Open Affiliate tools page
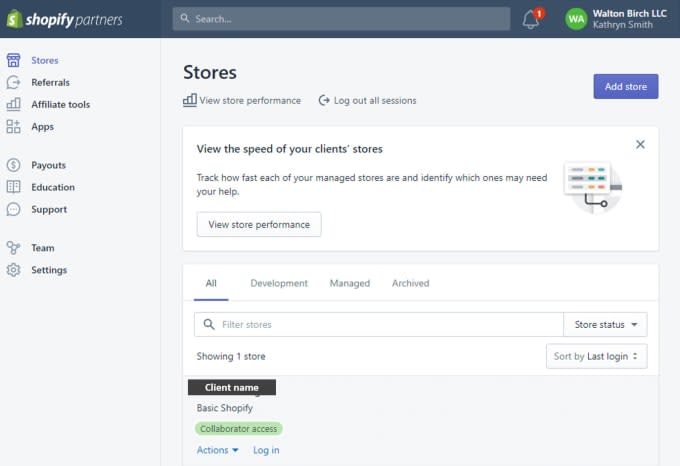Viewport: 680px width, 466px height. coord(60,104)
